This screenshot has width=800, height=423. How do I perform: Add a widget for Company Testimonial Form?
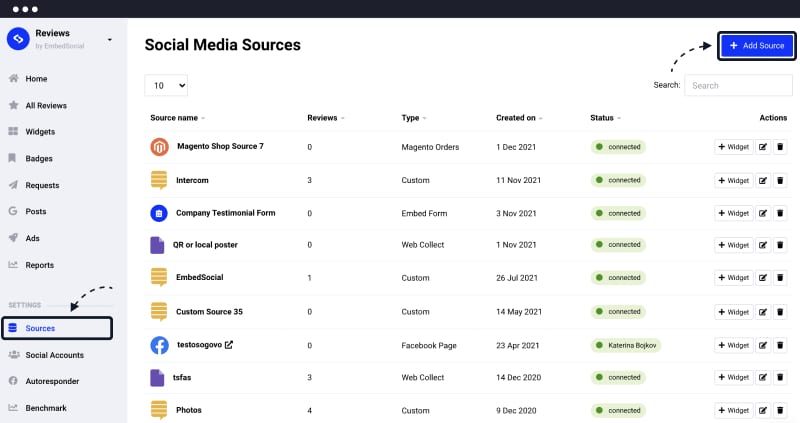[x=734, y=213]
